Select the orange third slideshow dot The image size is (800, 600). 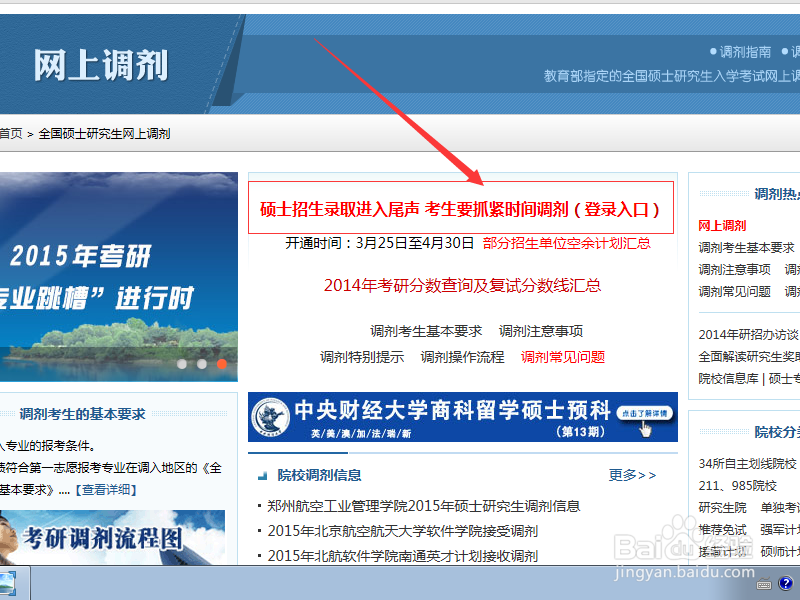[221, 364]
